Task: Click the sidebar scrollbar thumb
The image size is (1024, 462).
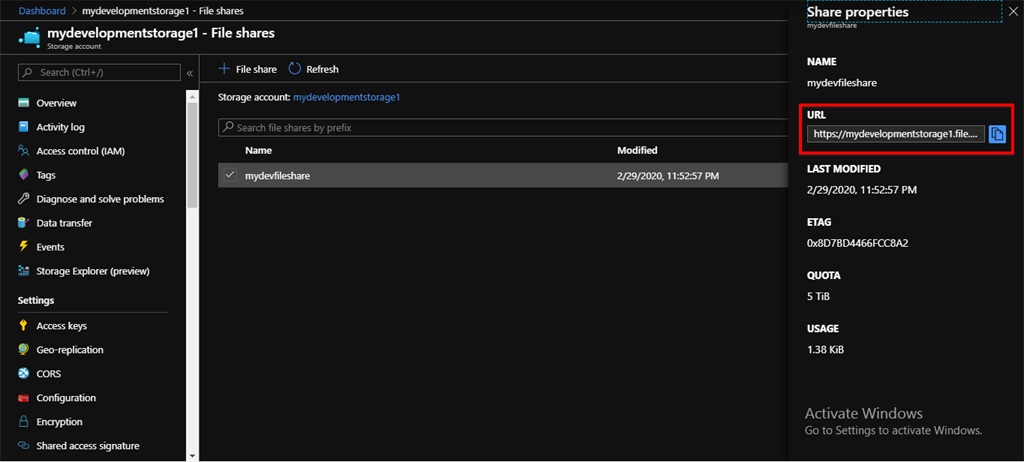Action: point(192,156)
